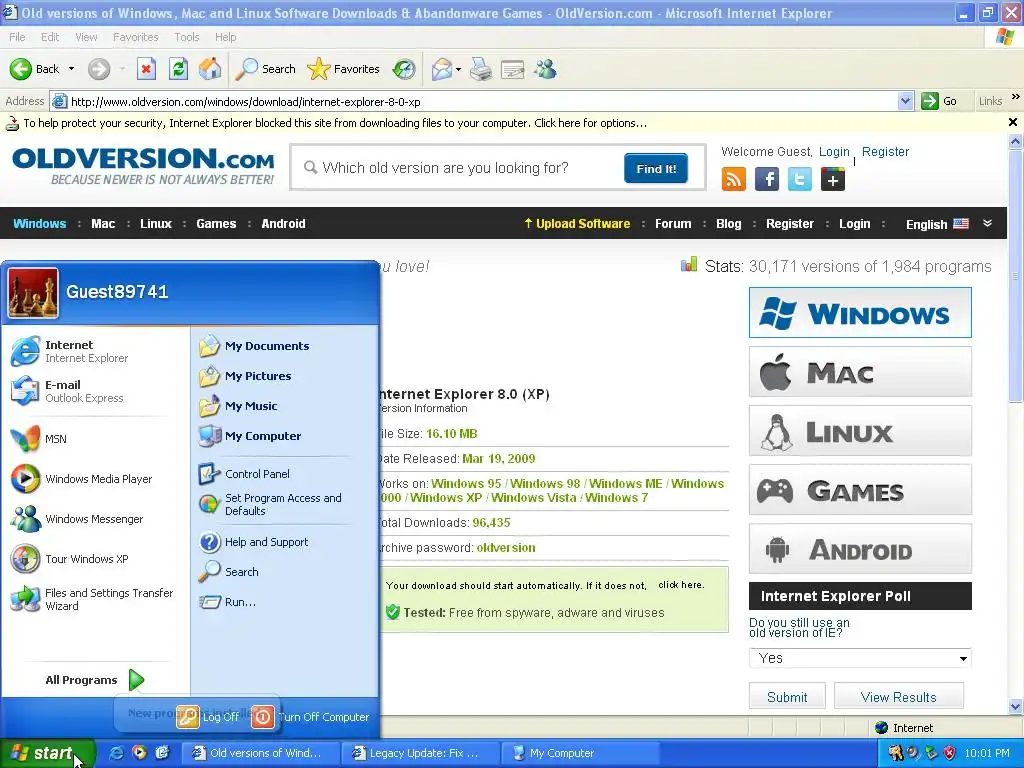Image resolution: width=1024 pixels, height=768 pixels.
Task: Open the Favorites menu
Action: (135, 37)
